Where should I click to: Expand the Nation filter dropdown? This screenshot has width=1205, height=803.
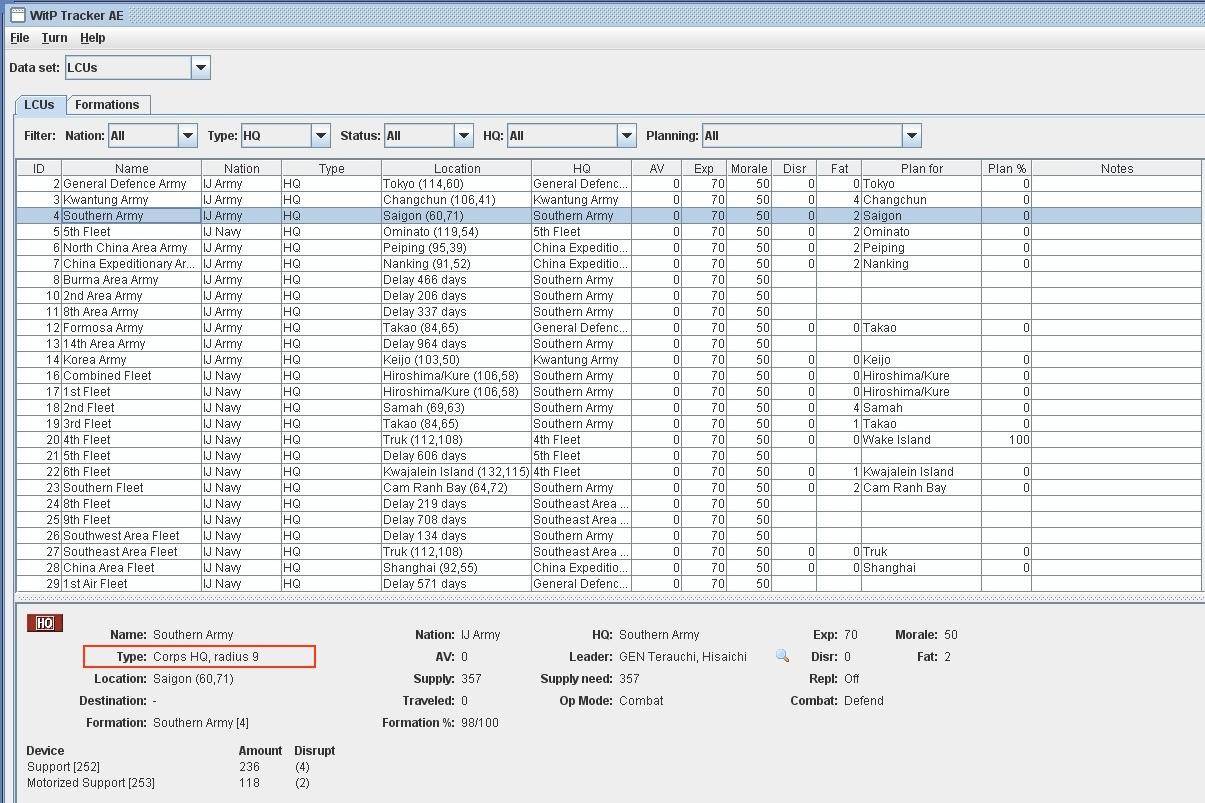pos(187,136)
